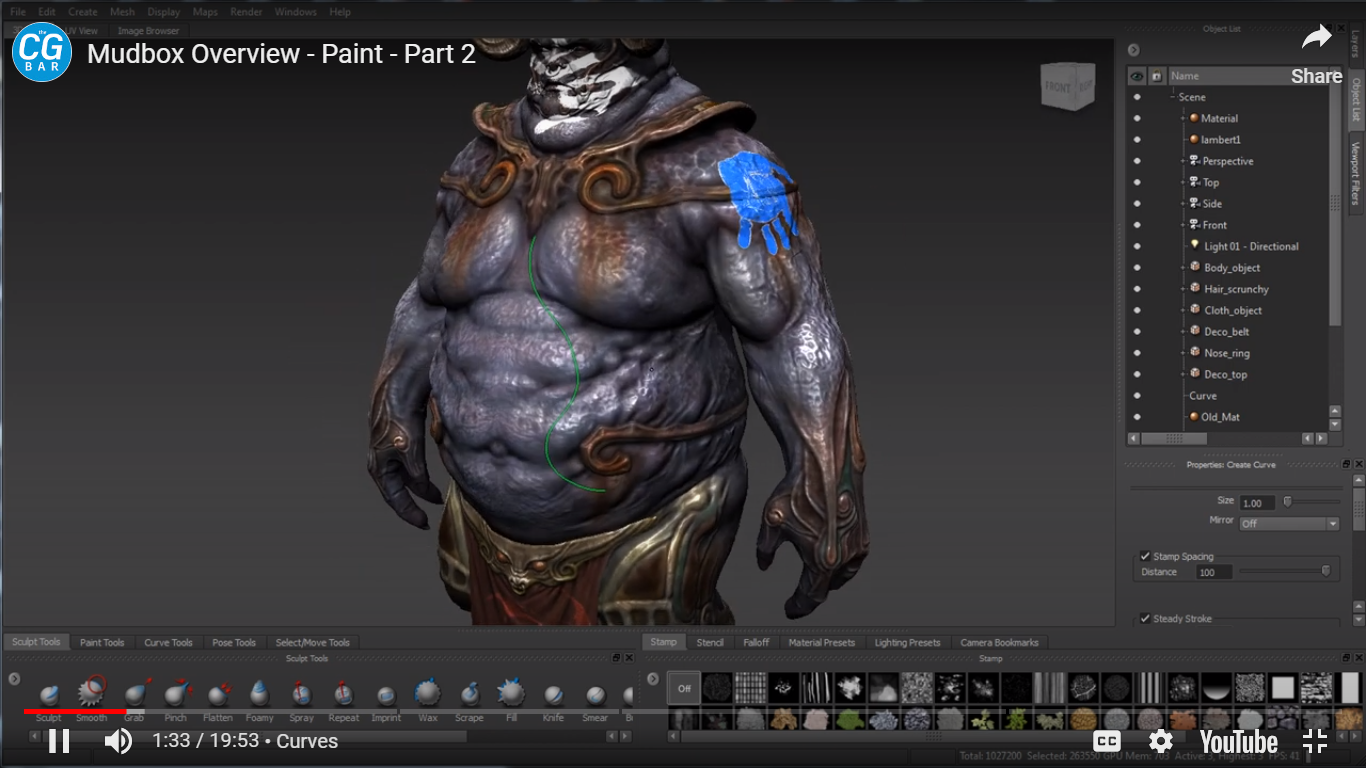The height and width of the screenshot is (768, 1366).
Task: Open the Camera Bookmarks tab
Action: coord(1000,642)
